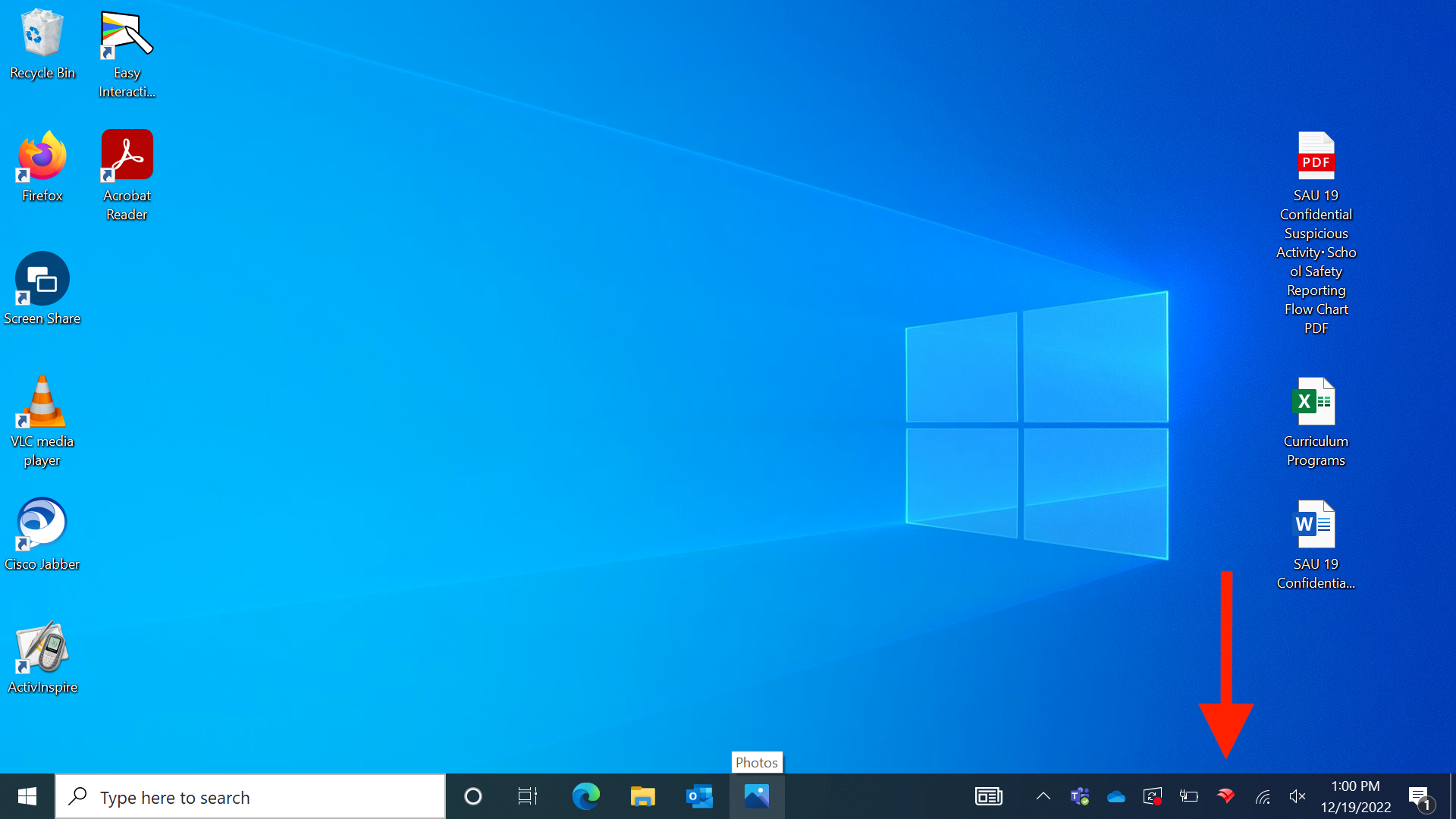Open the Action Center notifications icon

(1421, 797)
